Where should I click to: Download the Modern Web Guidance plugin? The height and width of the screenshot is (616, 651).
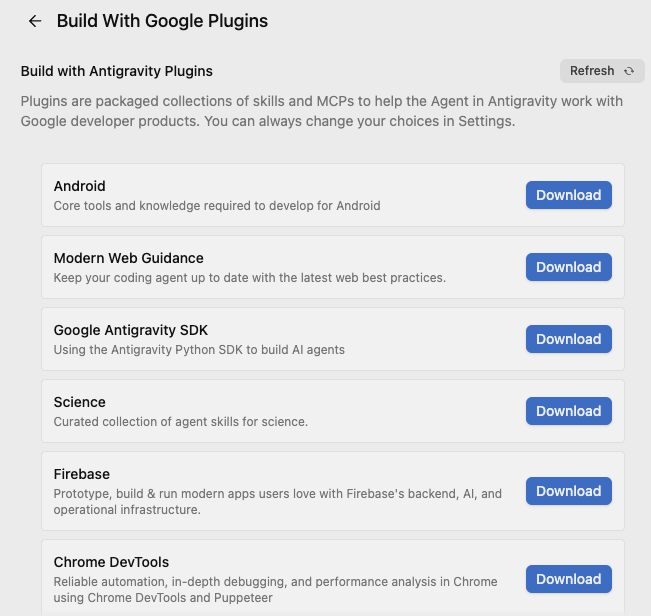569,267
